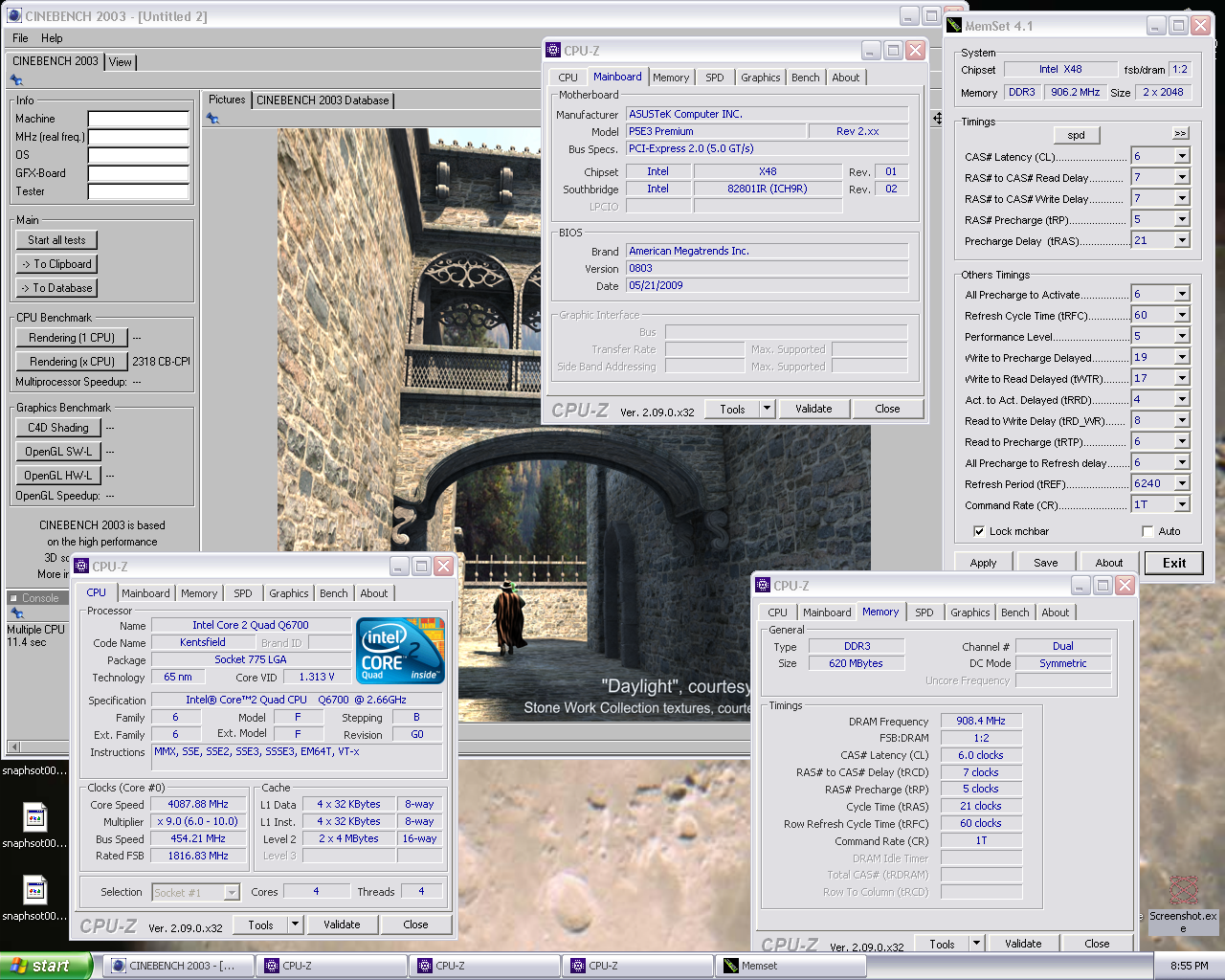Click the Memset taskbar button
This screenshot has height=980, width=1225.
pos(791,966)
